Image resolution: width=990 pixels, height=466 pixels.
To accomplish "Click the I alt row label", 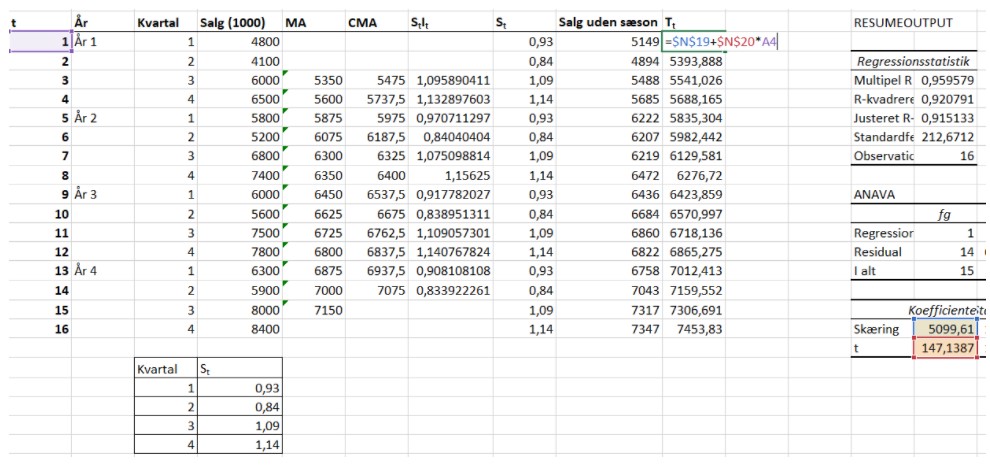I will click(882, 270).
